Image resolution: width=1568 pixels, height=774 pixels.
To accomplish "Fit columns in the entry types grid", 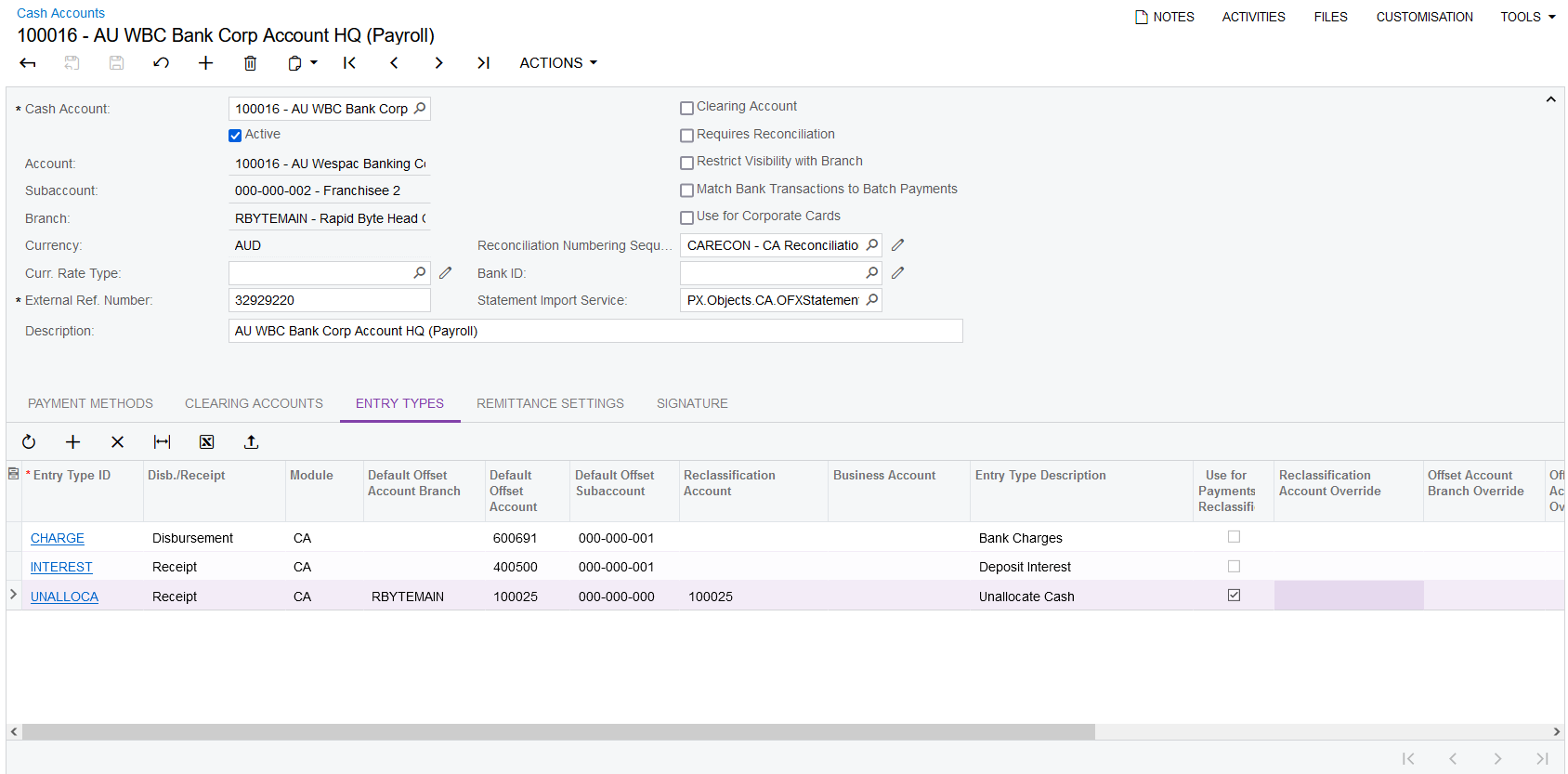I will (162, 442).
